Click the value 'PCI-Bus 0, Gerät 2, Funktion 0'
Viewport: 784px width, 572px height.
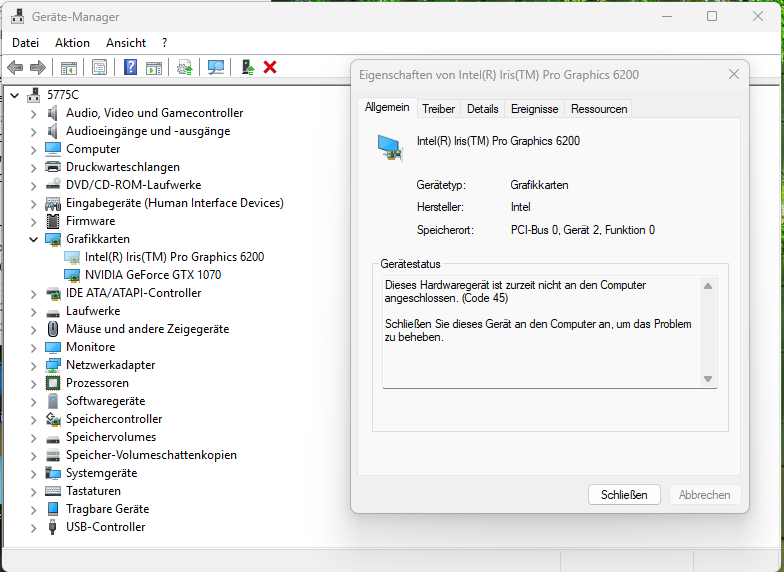pos(582,230)
